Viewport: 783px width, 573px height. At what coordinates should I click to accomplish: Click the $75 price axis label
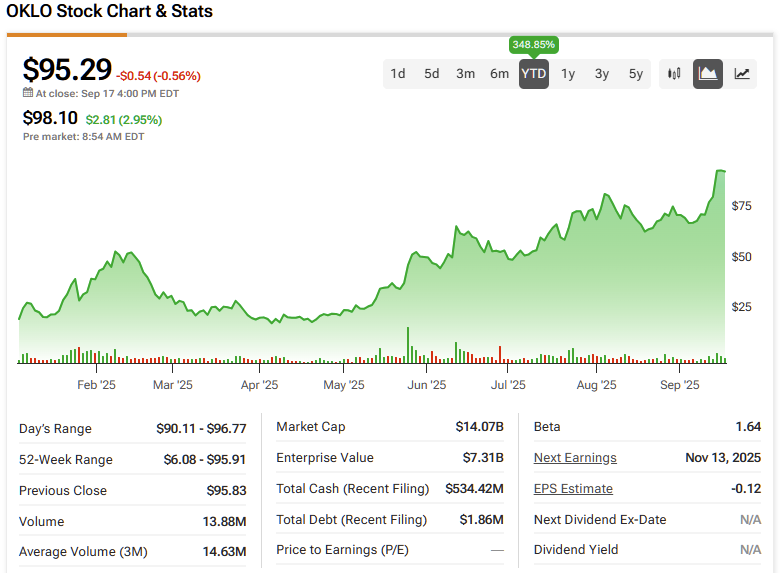(x=741, y=206)
